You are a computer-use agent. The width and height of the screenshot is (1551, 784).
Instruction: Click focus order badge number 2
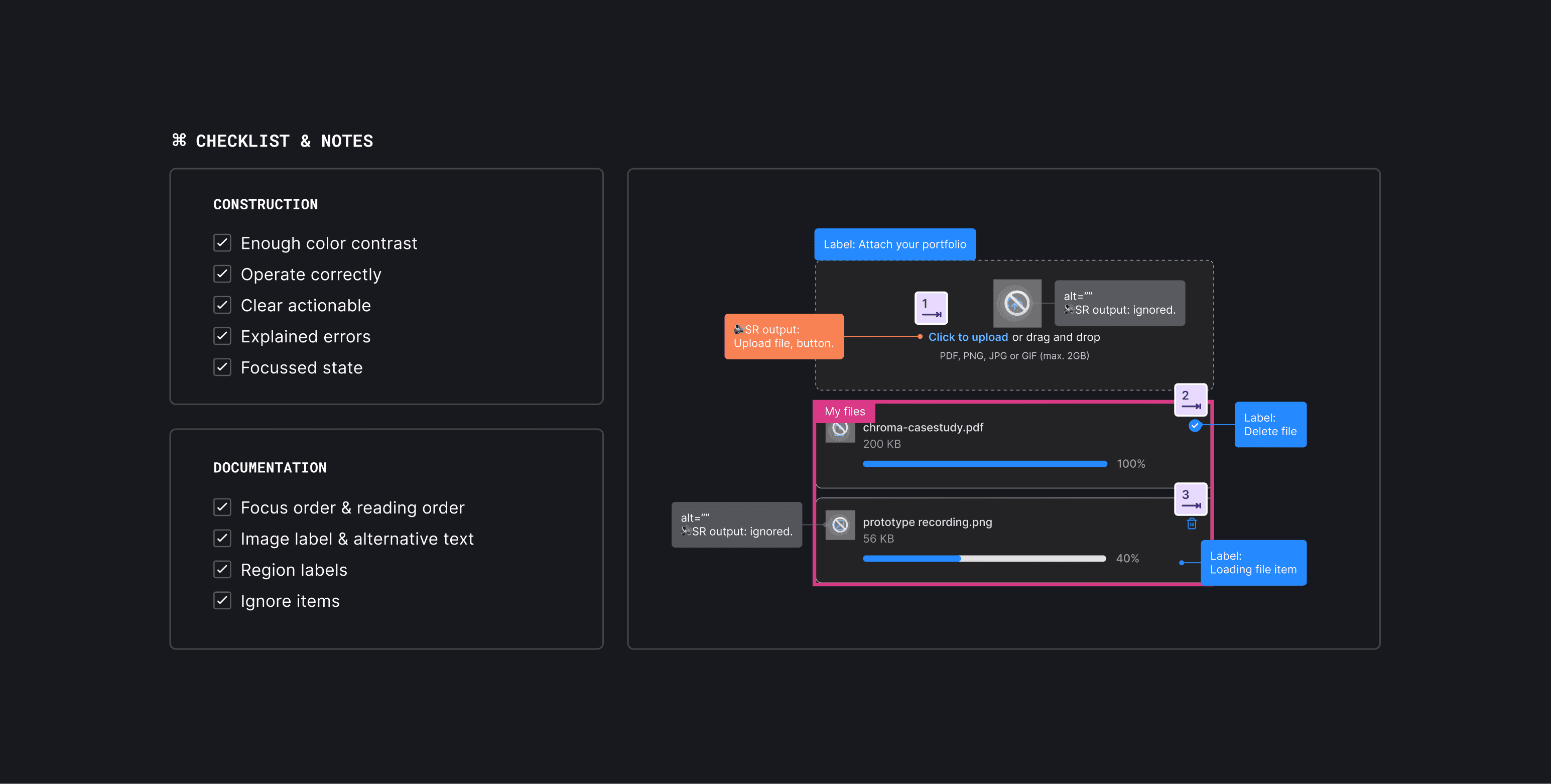coord(1190,400)
